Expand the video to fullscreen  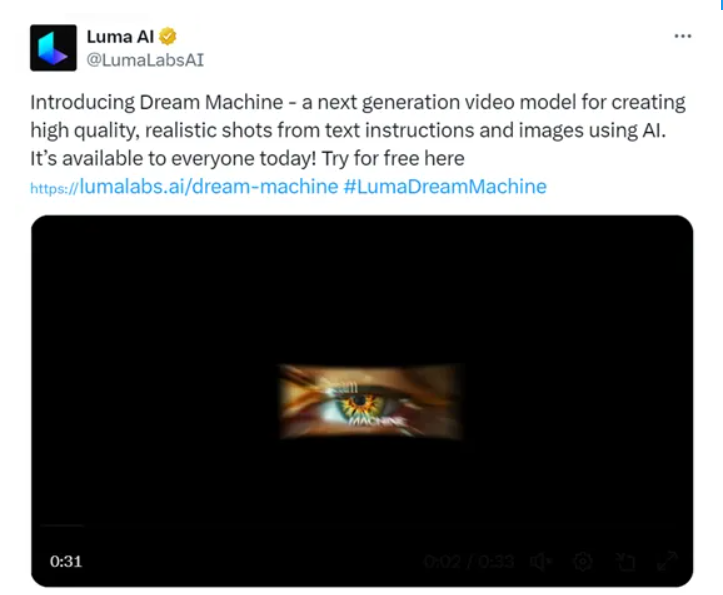click(x=667, y=562)
